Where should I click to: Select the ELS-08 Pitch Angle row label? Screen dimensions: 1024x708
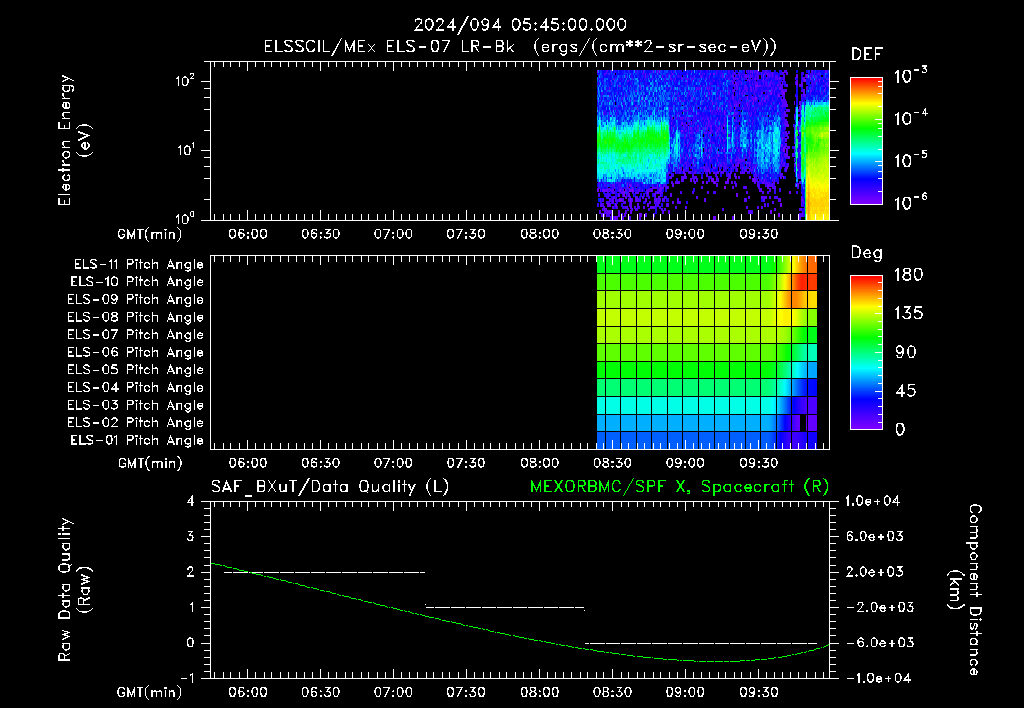(135, 317)
